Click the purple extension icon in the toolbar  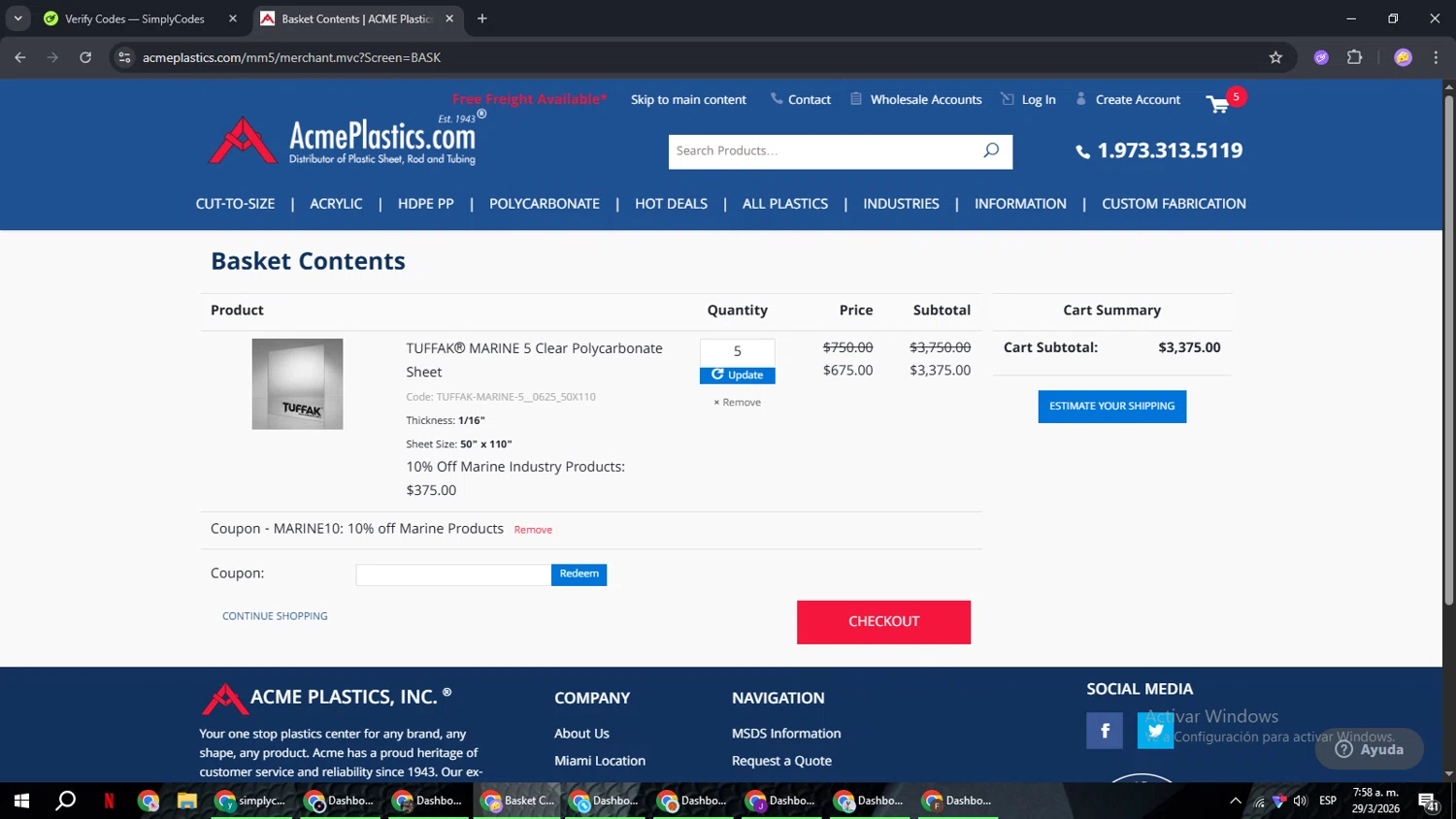1321,57
